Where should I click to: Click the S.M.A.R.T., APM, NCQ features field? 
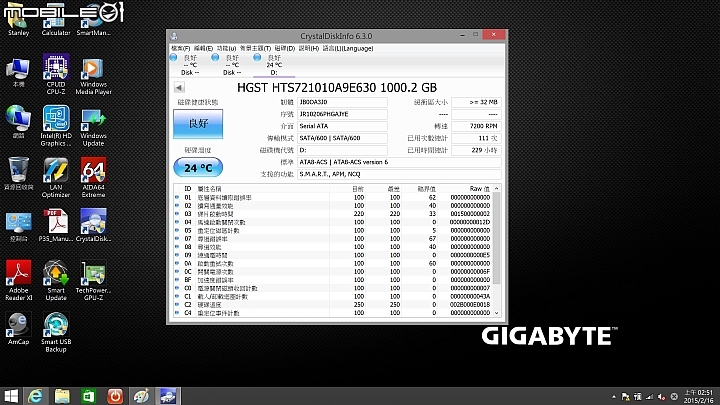(x=399, y=174)
